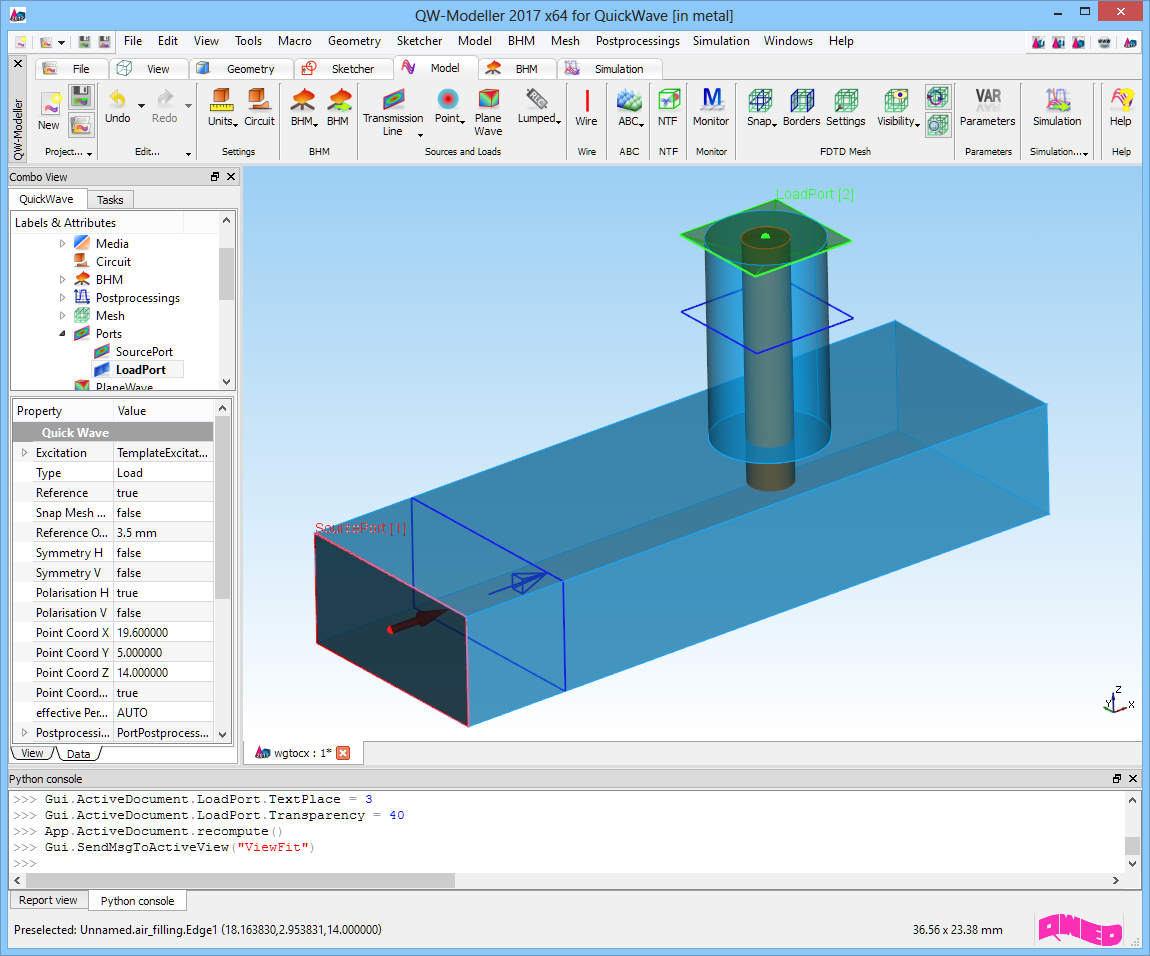This screenshot has width=1150, height=956.
Task: Click the Reference O... value 3.5 mm
Action: tap(164, 533)
